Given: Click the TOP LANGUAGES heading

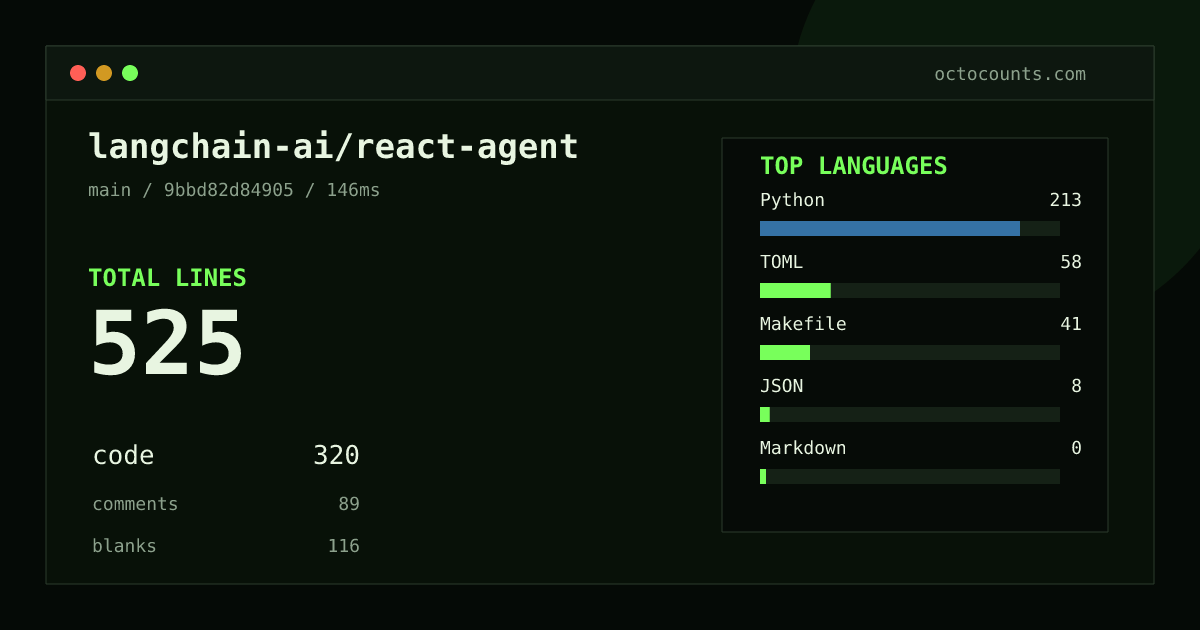Looking at the screenshot, I should pos(853,166).
